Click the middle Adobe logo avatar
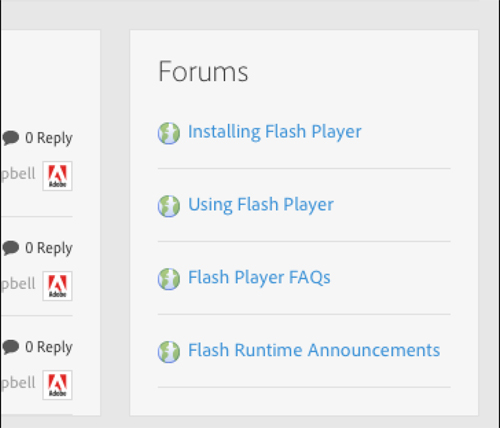 [x=57, y=286]
